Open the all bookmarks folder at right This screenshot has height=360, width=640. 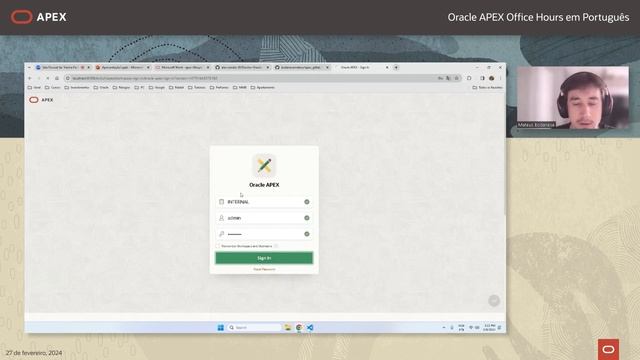point(487,87)
